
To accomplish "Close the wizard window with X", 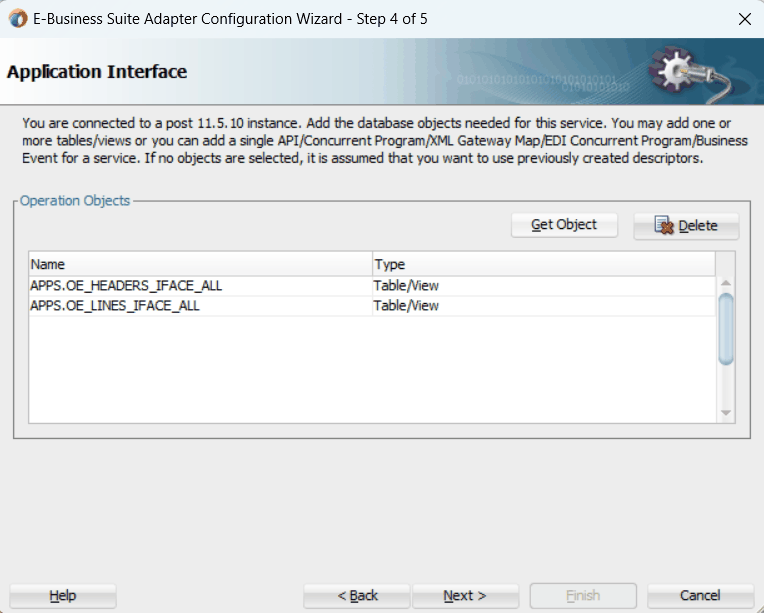I will tap(745, 19).
